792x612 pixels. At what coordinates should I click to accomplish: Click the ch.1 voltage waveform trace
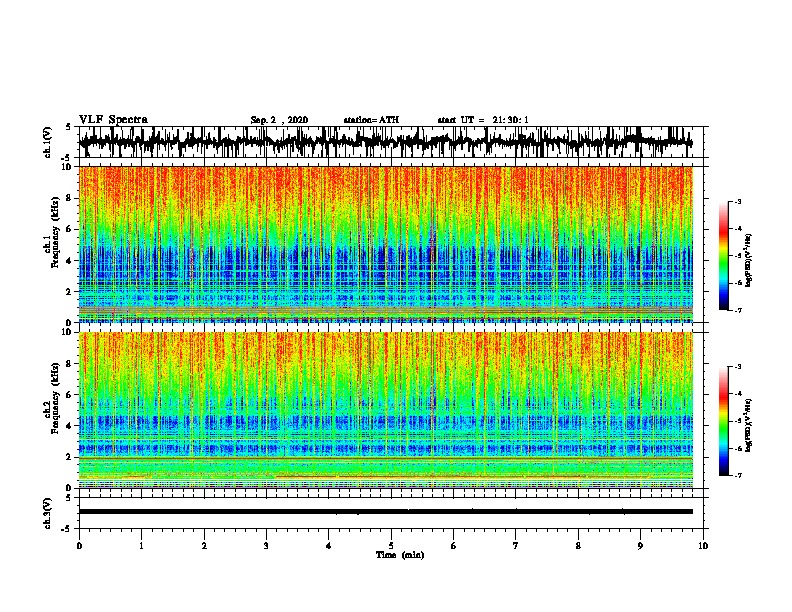(x=386, y=142)
